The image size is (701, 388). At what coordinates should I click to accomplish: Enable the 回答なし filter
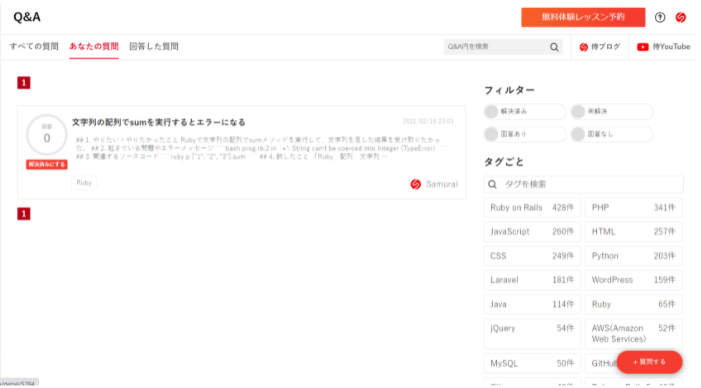tap(612, 134)
